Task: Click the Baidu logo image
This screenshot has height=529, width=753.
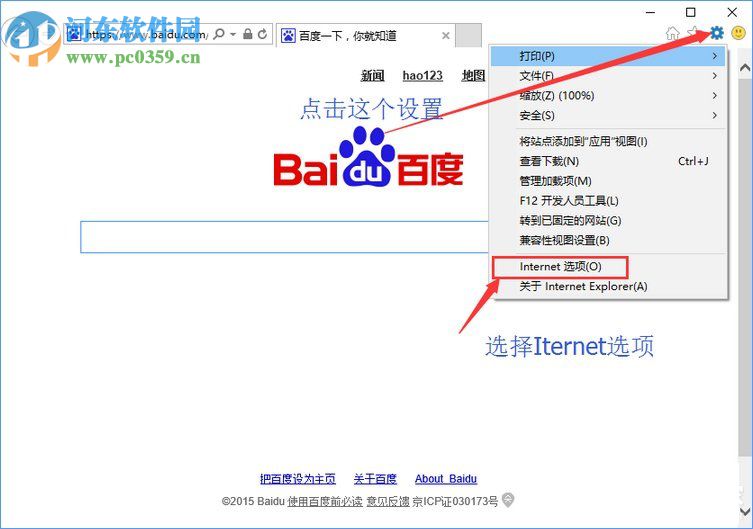Action: 368,157
